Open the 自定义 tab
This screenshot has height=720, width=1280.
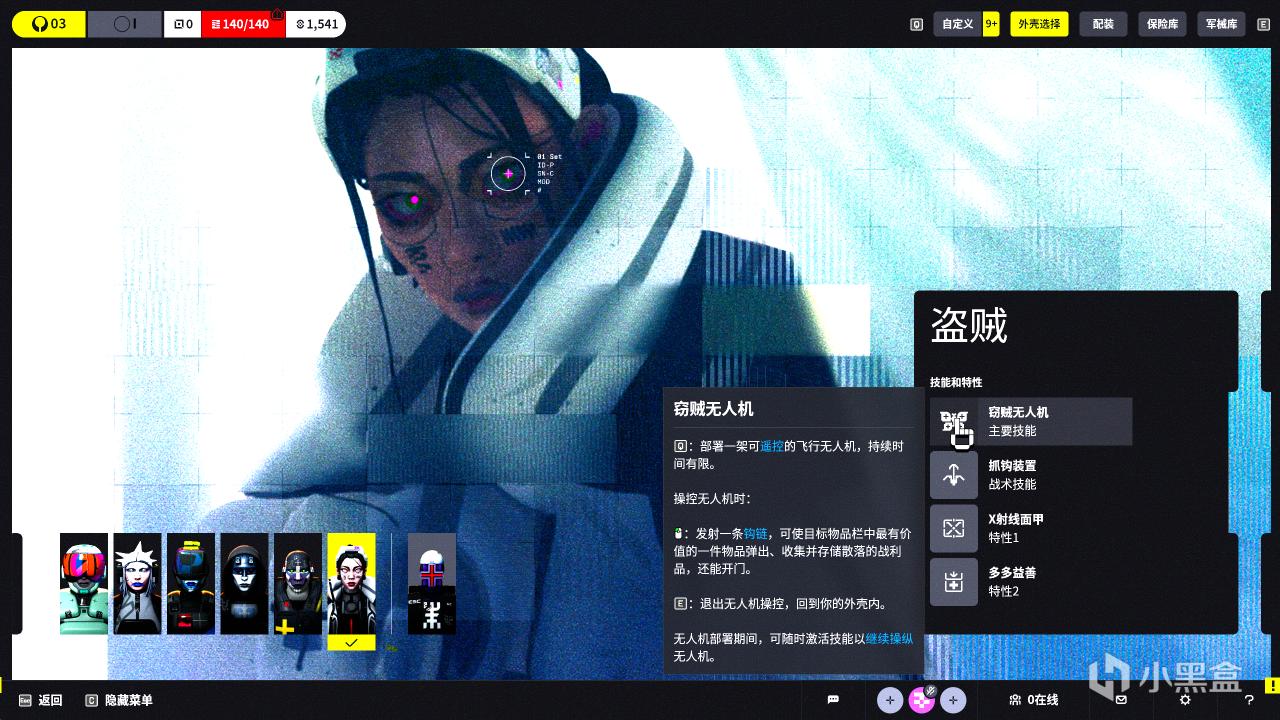point(957,24)
